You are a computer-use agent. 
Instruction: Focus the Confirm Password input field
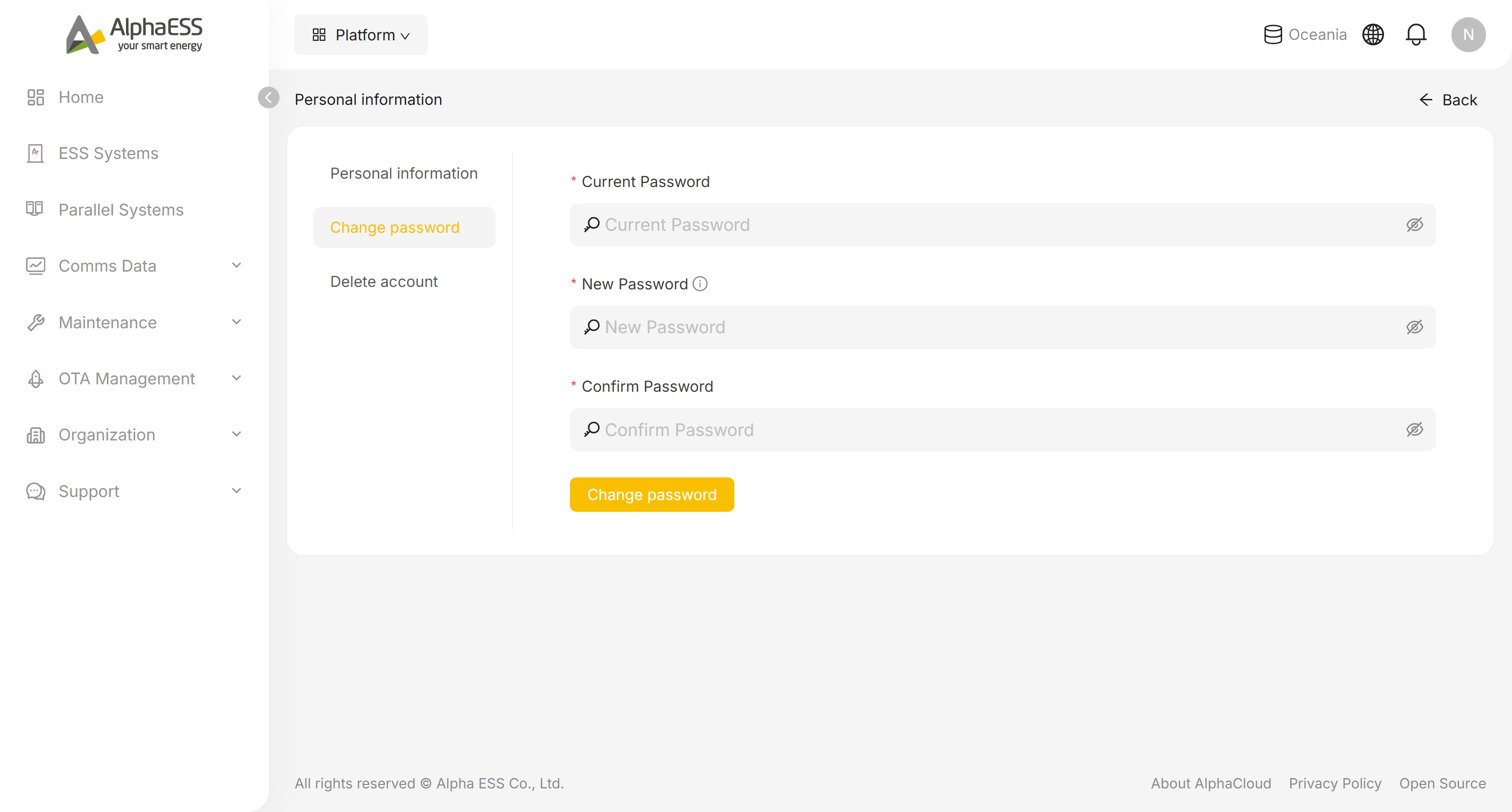(x=1003, y=430)
